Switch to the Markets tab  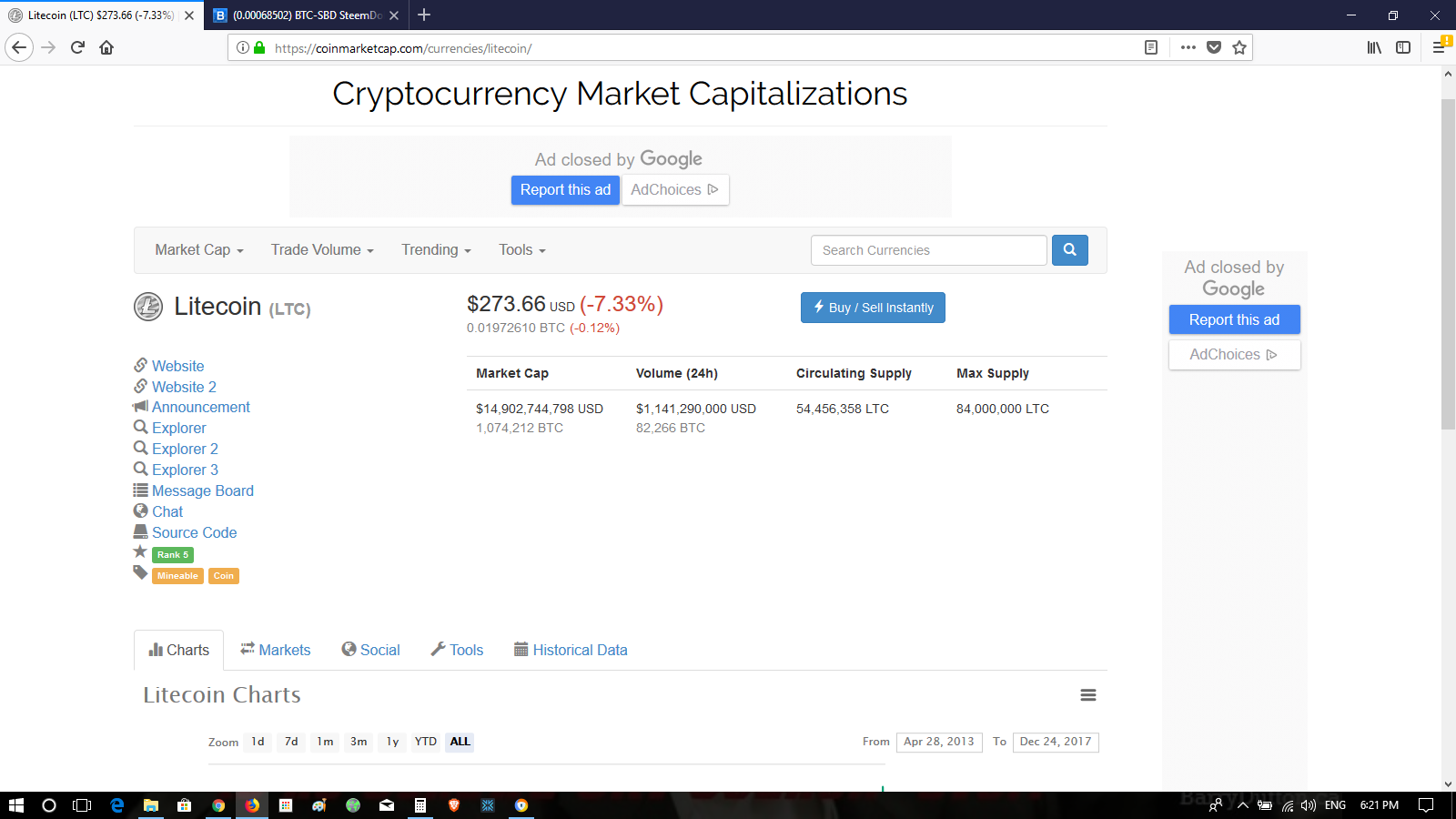click(276, 650)
